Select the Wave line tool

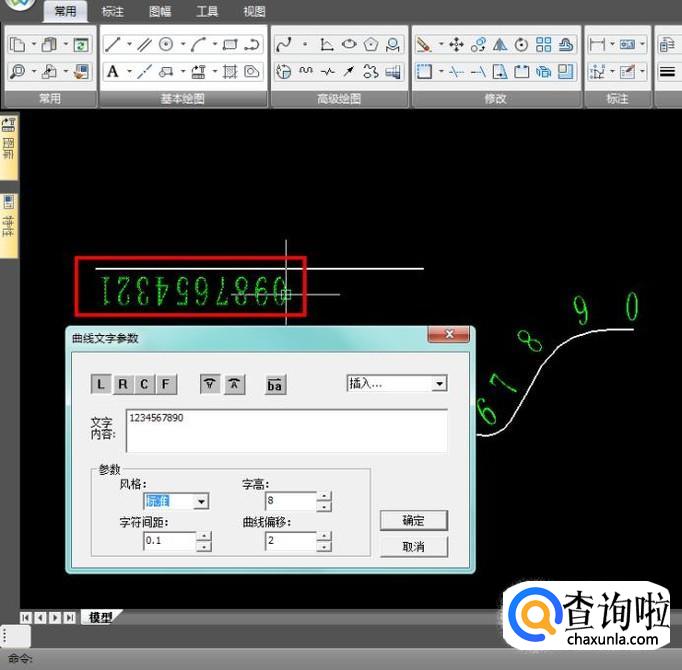[x=306, y=71]
